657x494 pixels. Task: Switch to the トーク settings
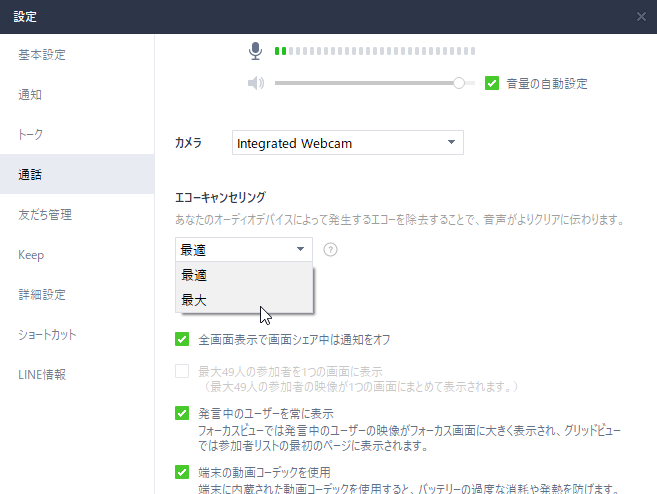click(77, 134)
